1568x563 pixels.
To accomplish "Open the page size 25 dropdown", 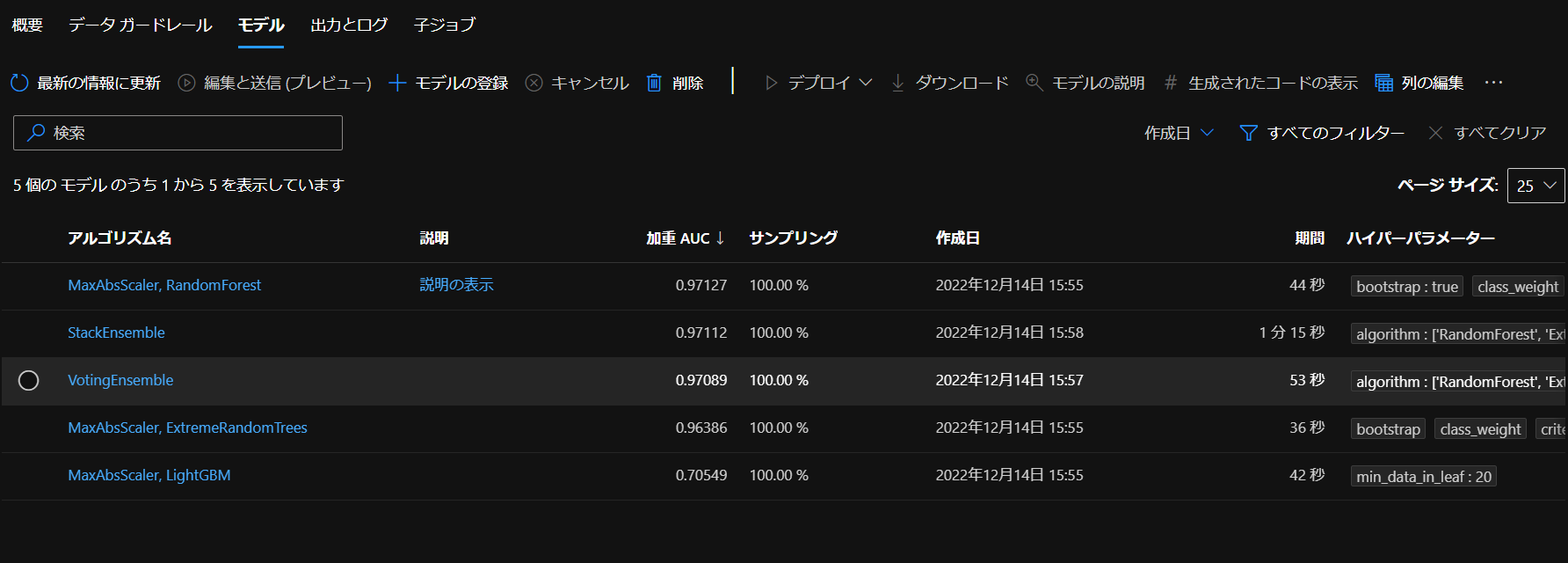I will (x=1535, y=186).
